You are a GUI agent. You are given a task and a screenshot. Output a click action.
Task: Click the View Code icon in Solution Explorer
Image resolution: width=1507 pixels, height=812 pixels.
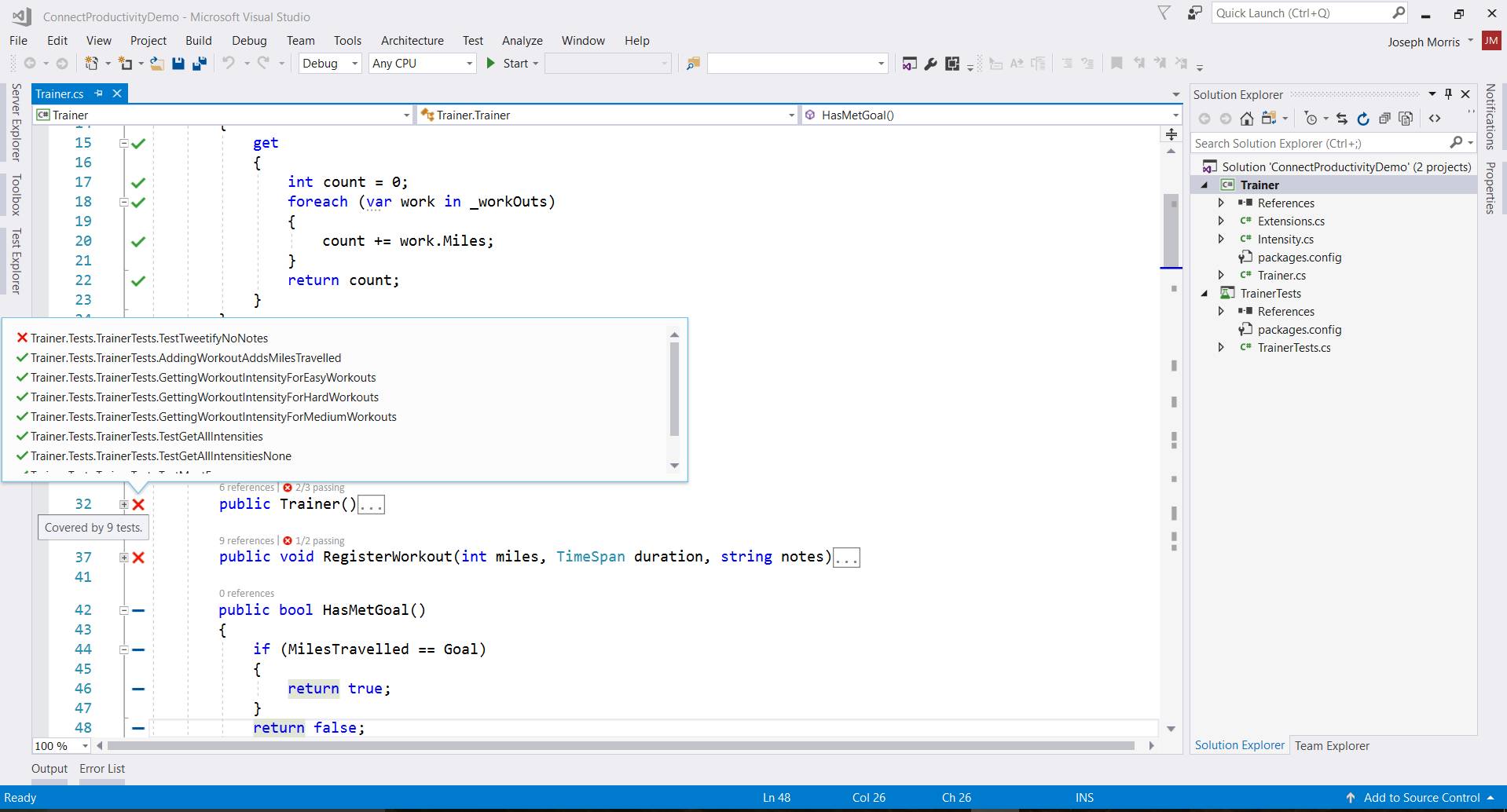[x=1435, y=118]
